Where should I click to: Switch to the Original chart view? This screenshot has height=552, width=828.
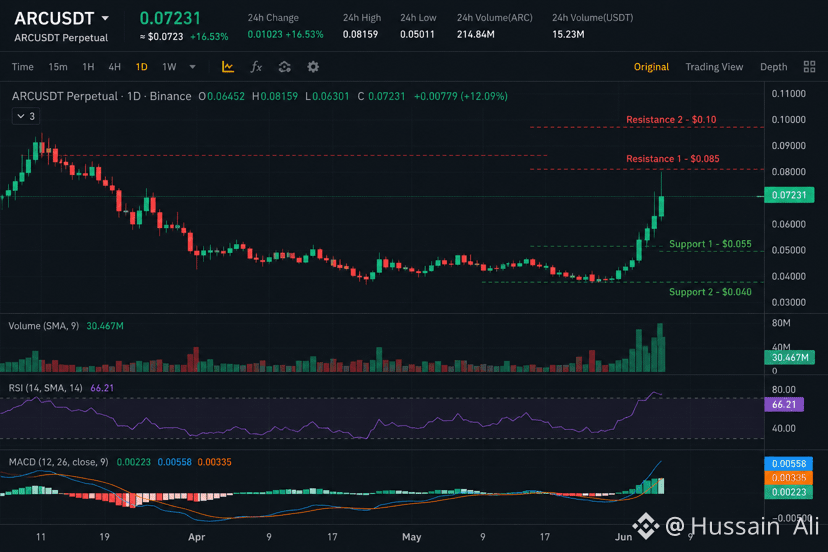(651, 67)
